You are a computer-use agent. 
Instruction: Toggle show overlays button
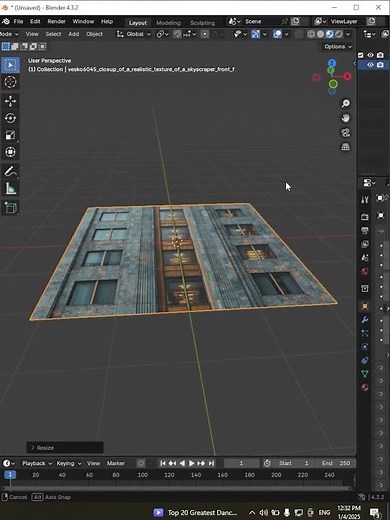(277, 34)
